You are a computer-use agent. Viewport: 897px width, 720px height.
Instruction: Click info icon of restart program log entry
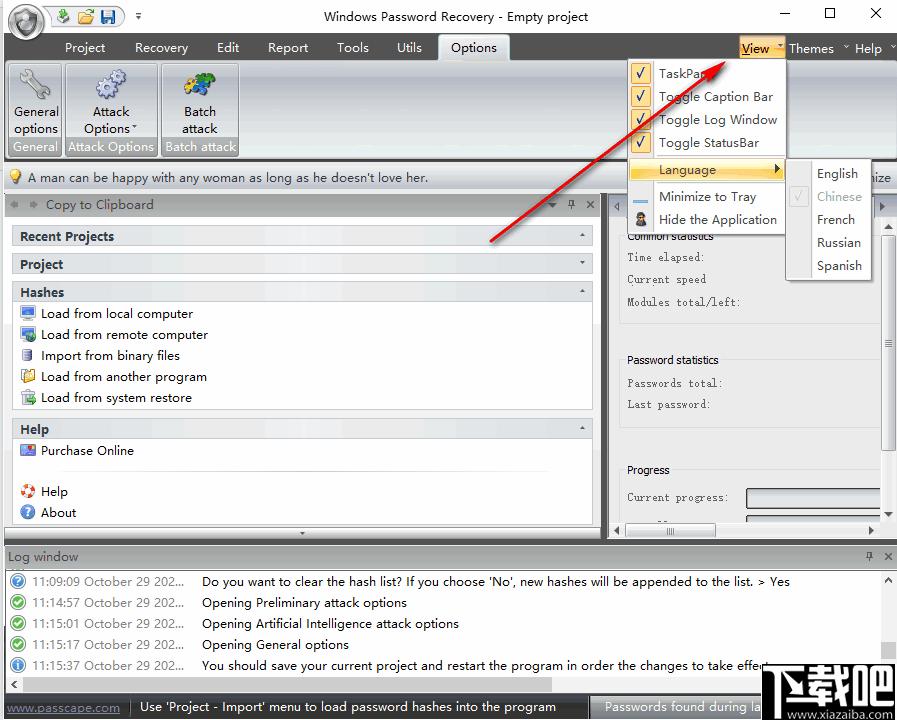[18, 665]
